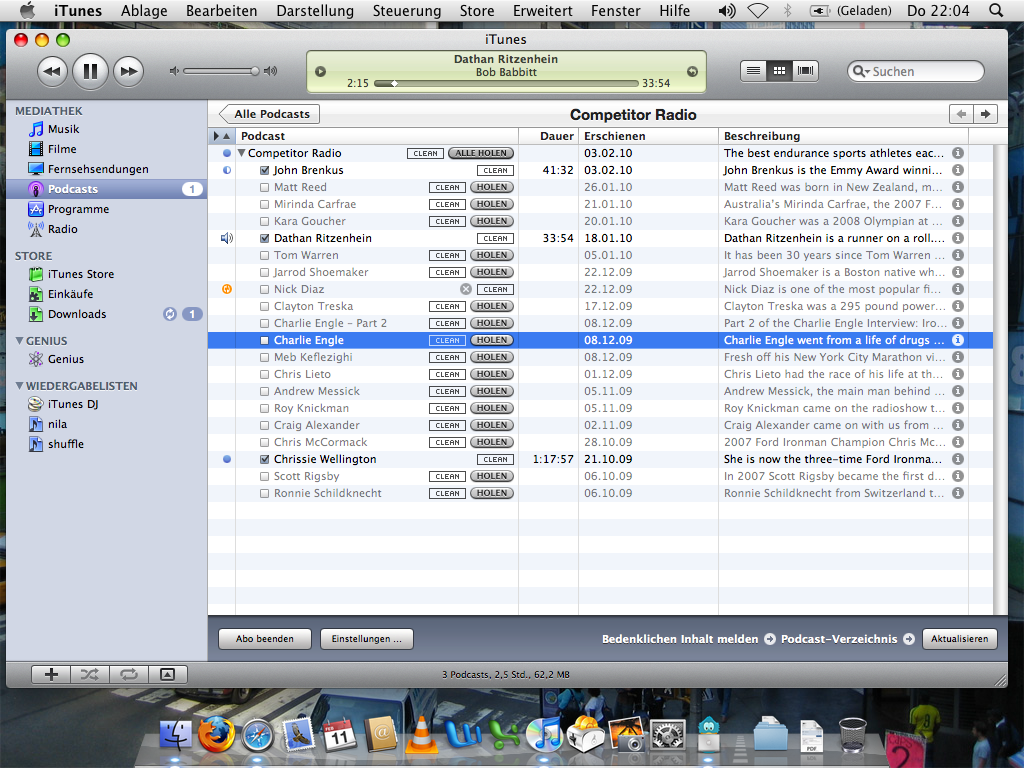
Task: Open the nila playlist
Action: coord(57,424)
